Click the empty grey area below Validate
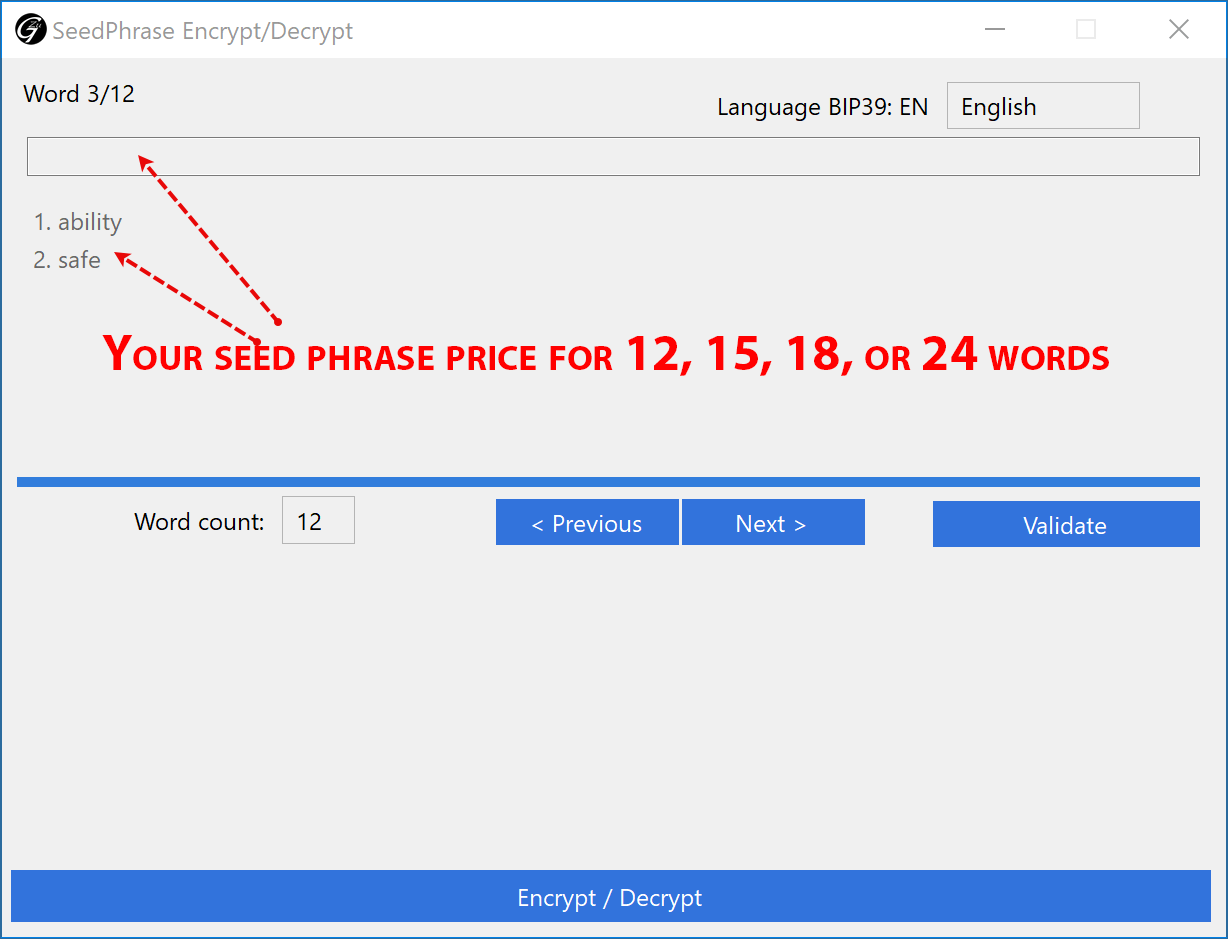 click(x=1065, y=700)
